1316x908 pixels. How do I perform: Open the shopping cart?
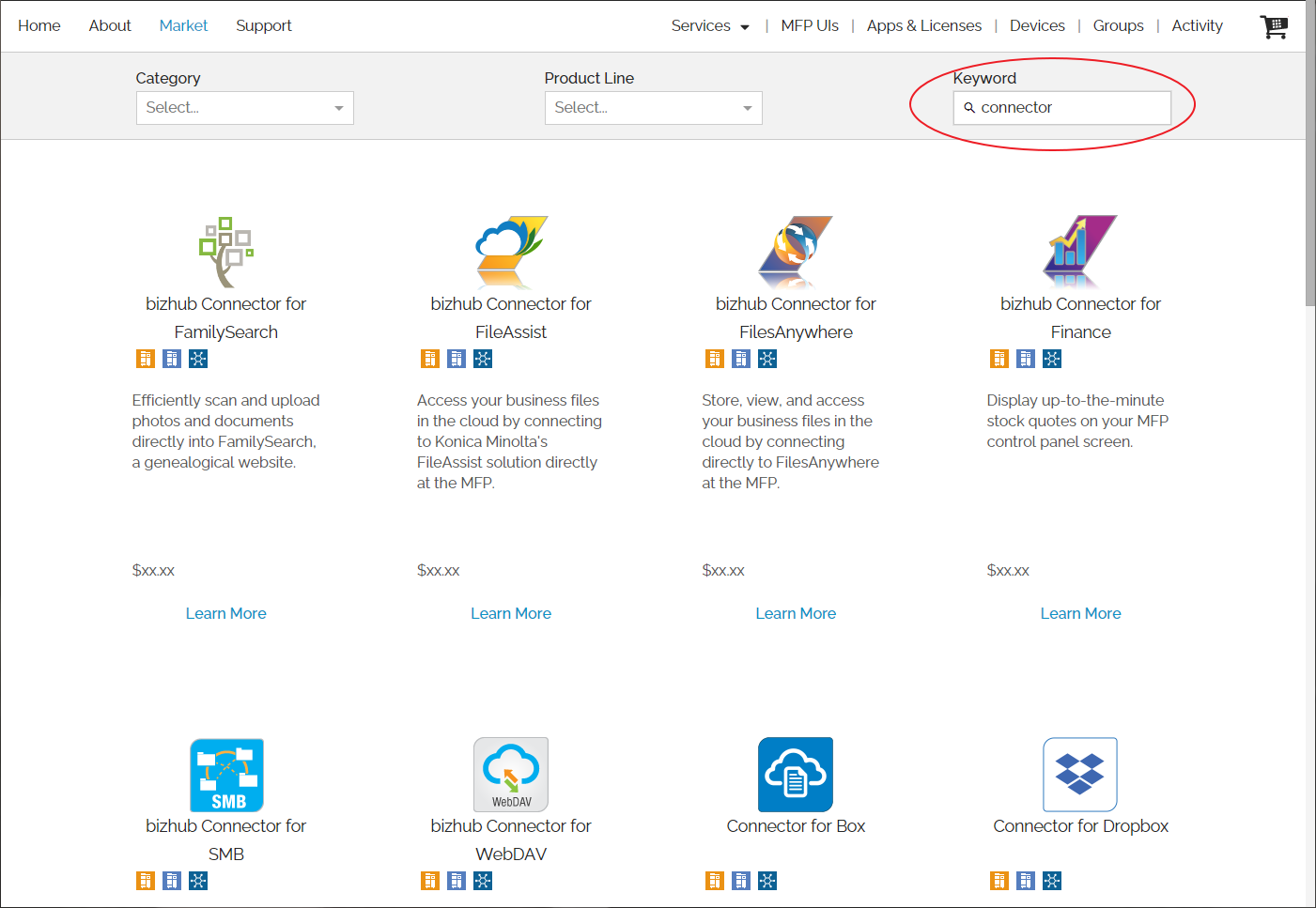pyautogui.click(x=1274, y=26)
